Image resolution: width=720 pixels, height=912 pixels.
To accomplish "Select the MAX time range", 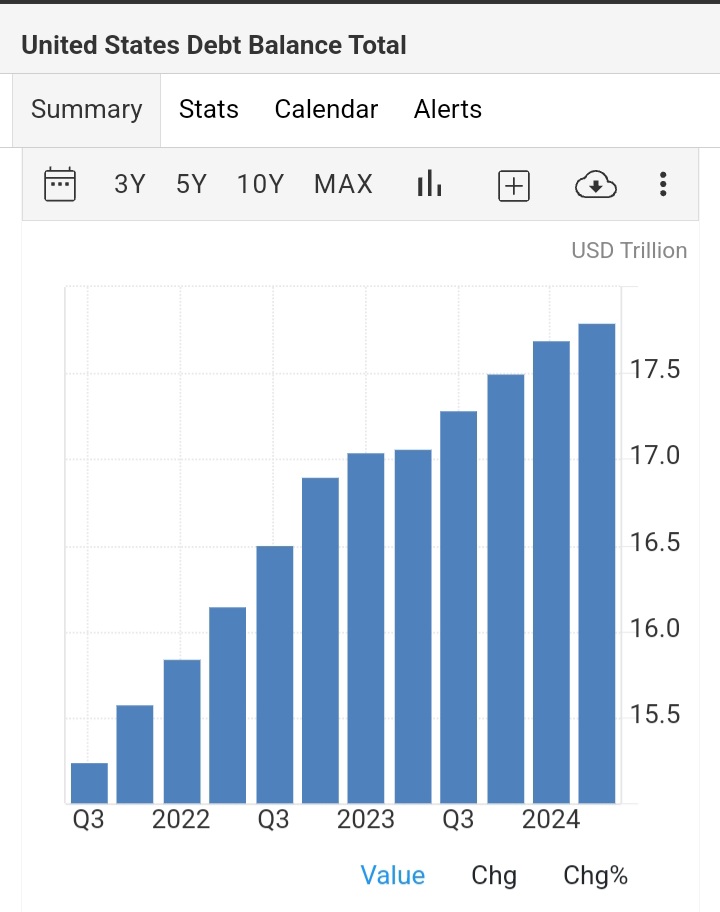I will click(343, 184).
